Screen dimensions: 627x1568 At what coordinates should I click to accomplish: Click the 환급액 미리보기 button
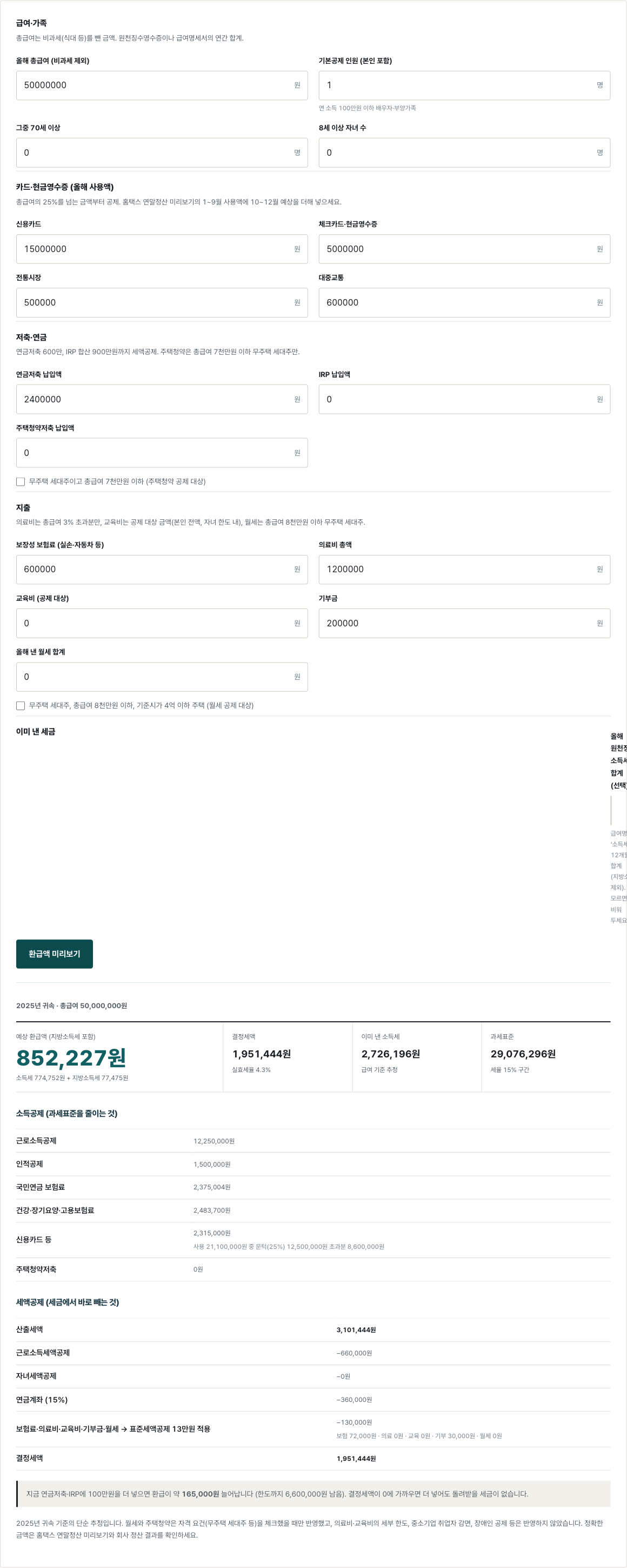tap(54, 954)
